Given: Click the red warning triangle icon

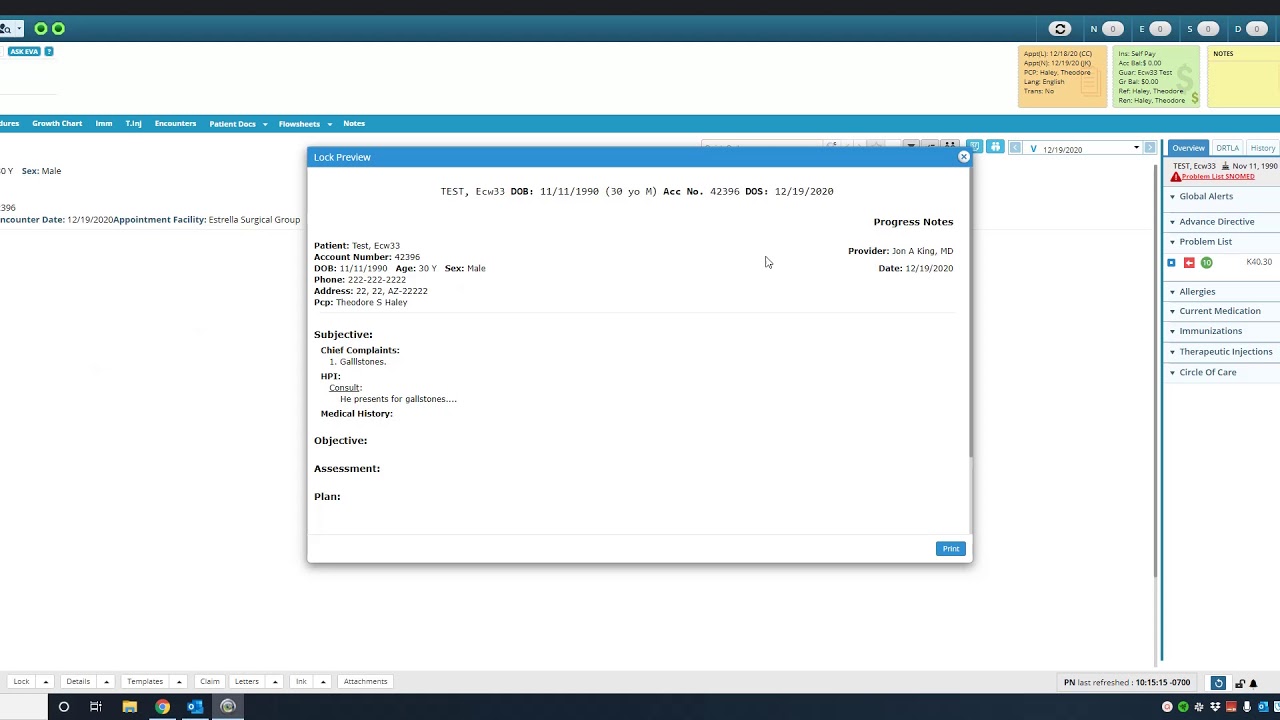Looking at the screenshot, I should (x=1176, y=177).
